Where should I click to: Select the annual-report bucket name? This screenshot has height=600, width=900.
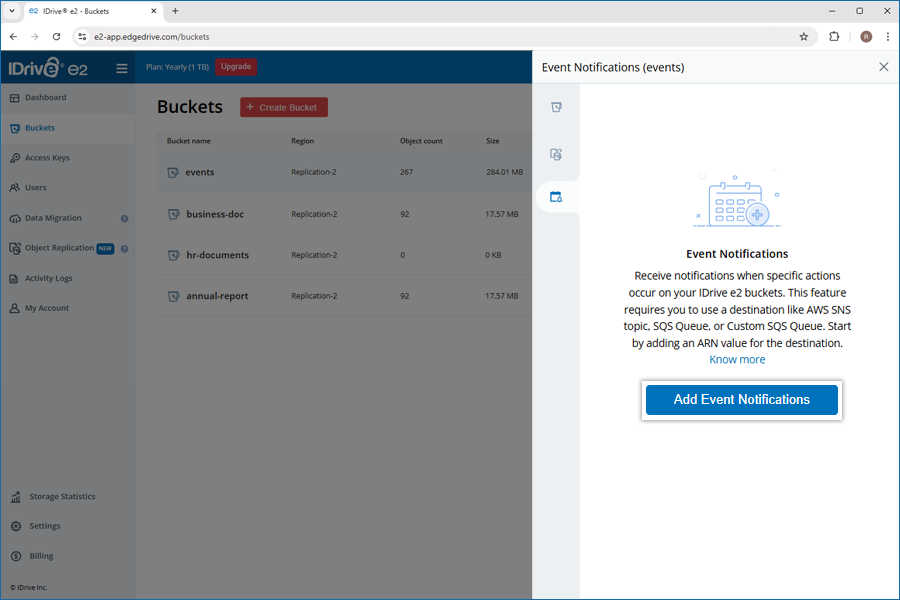click(x=218, y=296)
